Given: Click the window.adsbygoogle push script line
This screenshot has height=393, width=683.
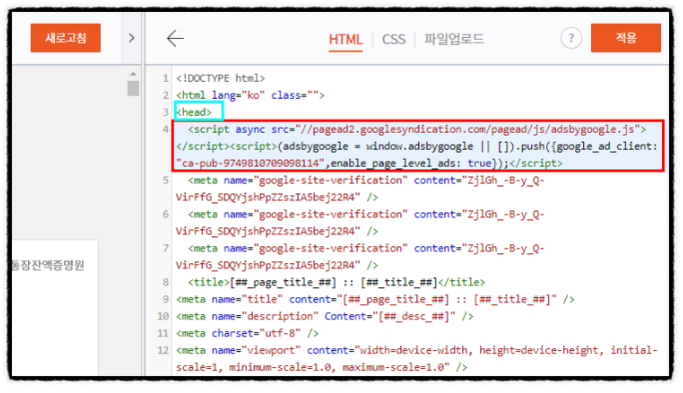Looking at the screenshot, I should click(416, 146).
